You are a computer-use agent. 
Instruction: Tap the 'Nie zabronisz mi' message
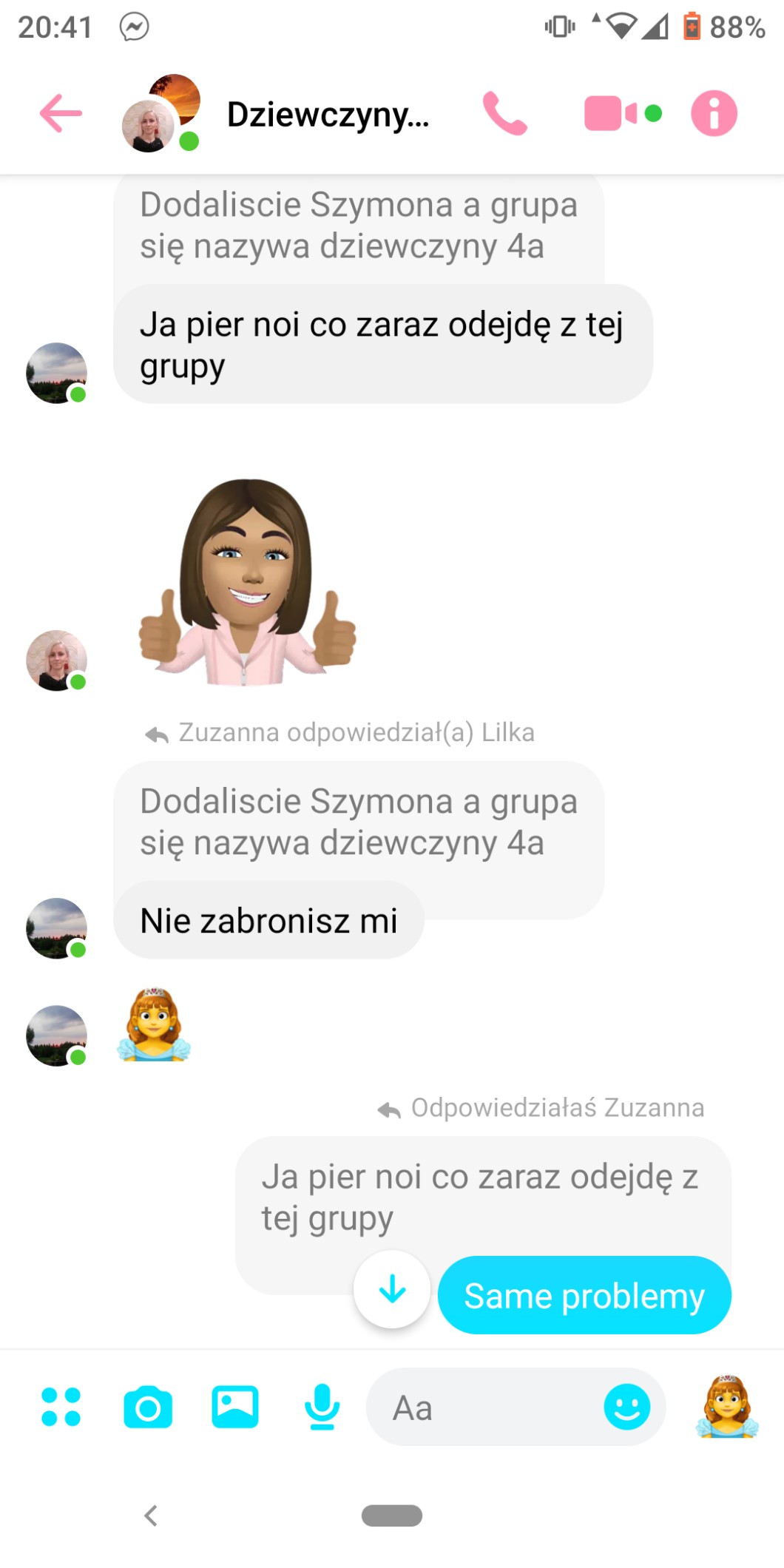coord(268,921)
